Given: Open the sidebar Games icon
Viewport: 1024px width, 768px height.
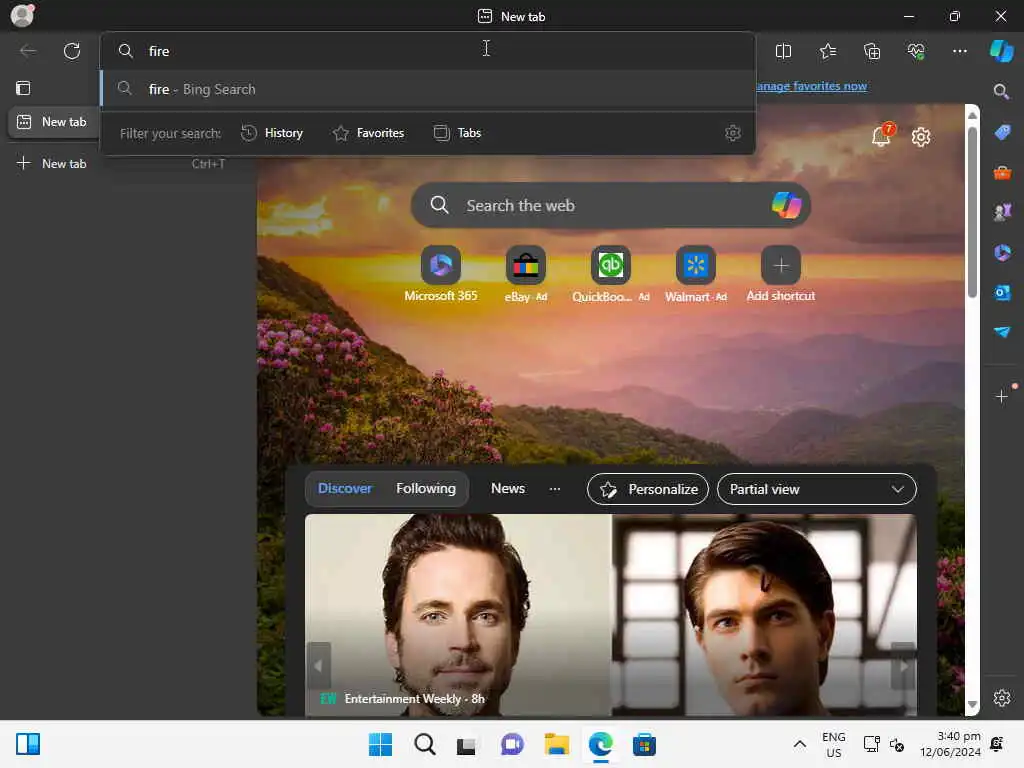Looking at the screenshot, I should tap(1002, 212).
